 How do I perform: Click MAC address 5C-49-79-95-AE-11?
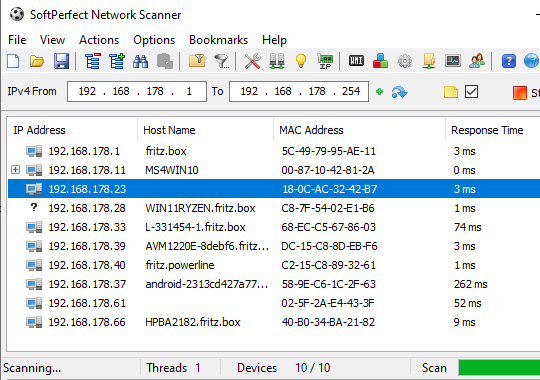329,151
